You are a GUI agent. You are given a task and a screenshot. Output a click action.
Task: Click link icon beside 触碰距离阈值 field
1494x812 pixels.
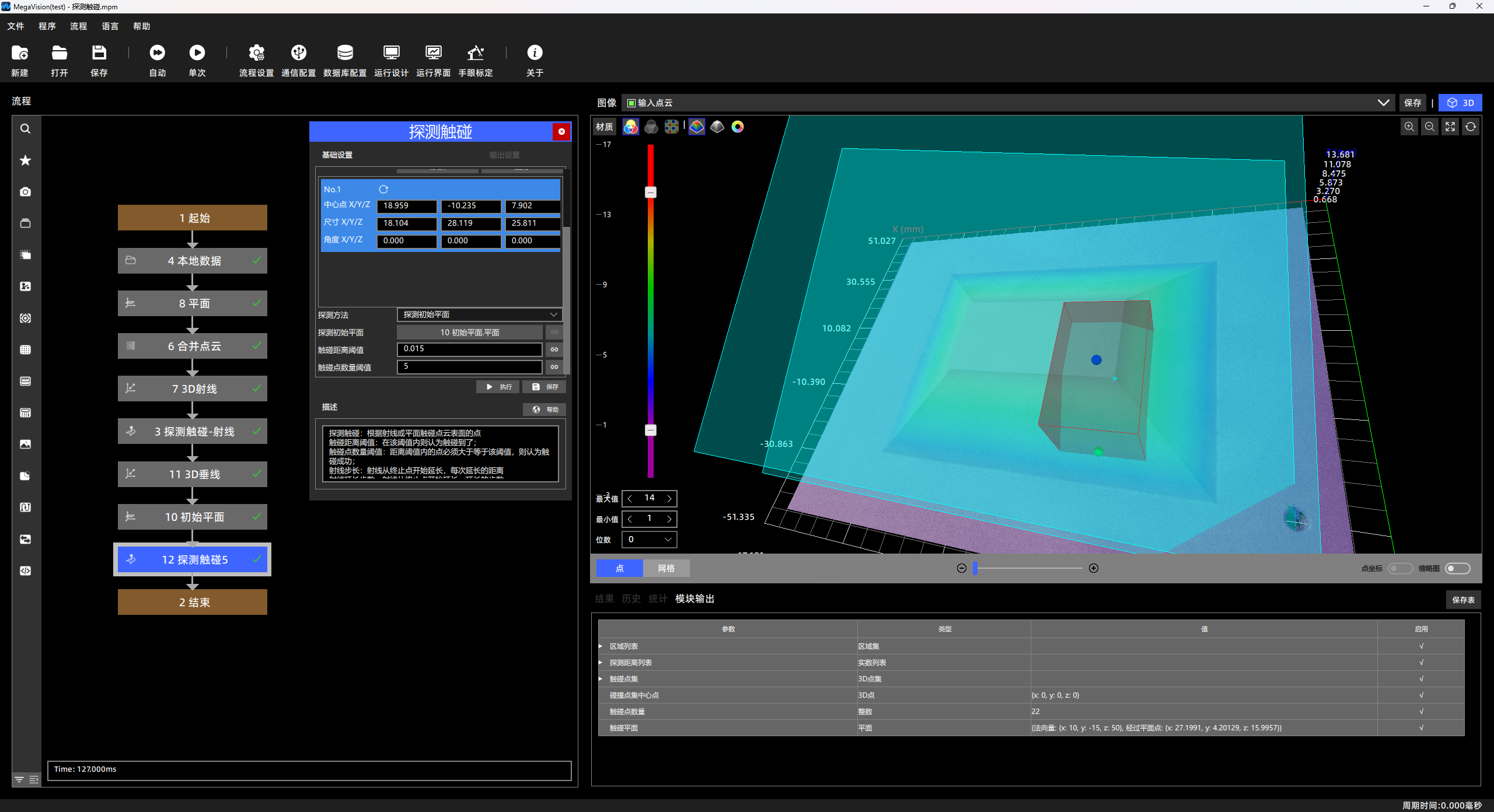point(554,349)
